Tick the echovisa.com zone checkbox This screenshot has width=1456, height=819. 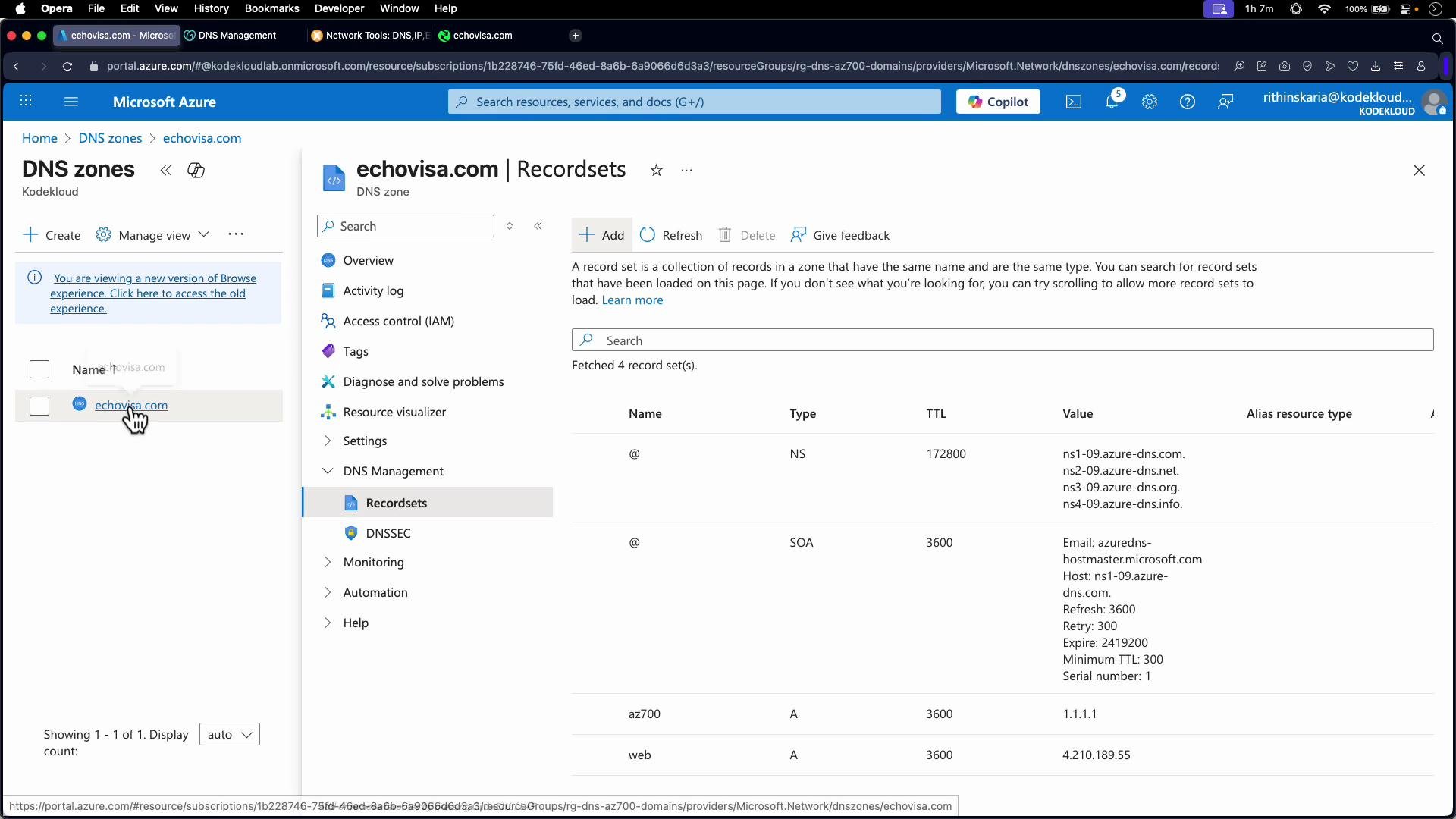point(39,406)
